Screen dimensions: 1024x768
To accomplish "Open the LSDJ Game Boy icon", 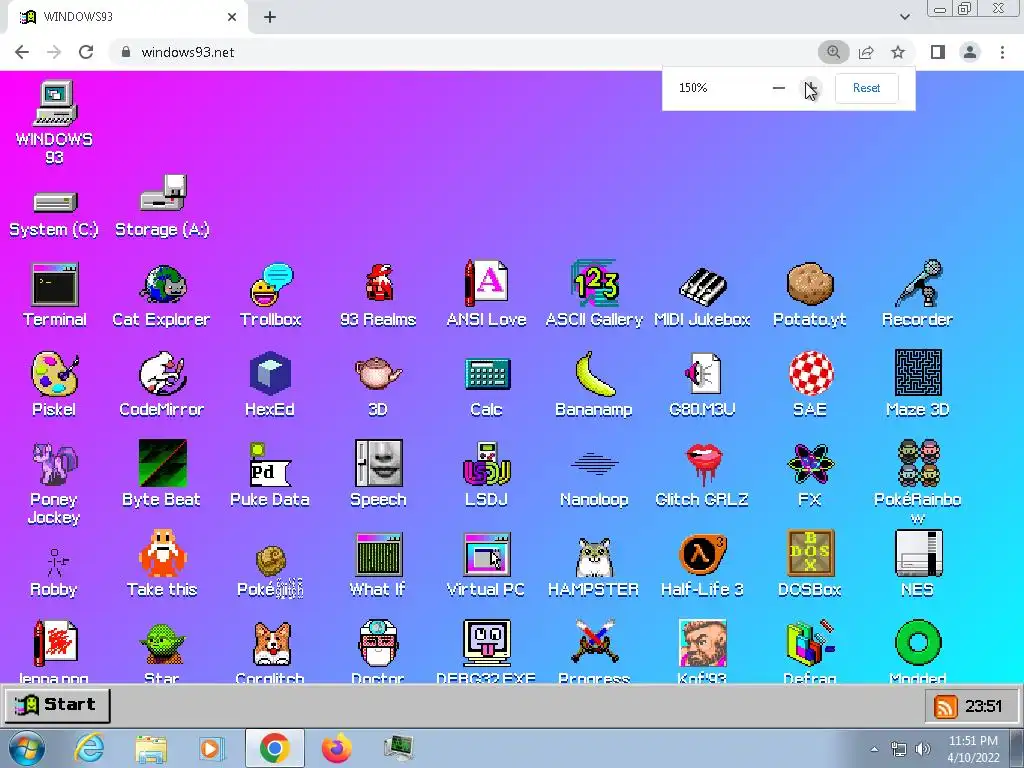I will pos(487,464).
